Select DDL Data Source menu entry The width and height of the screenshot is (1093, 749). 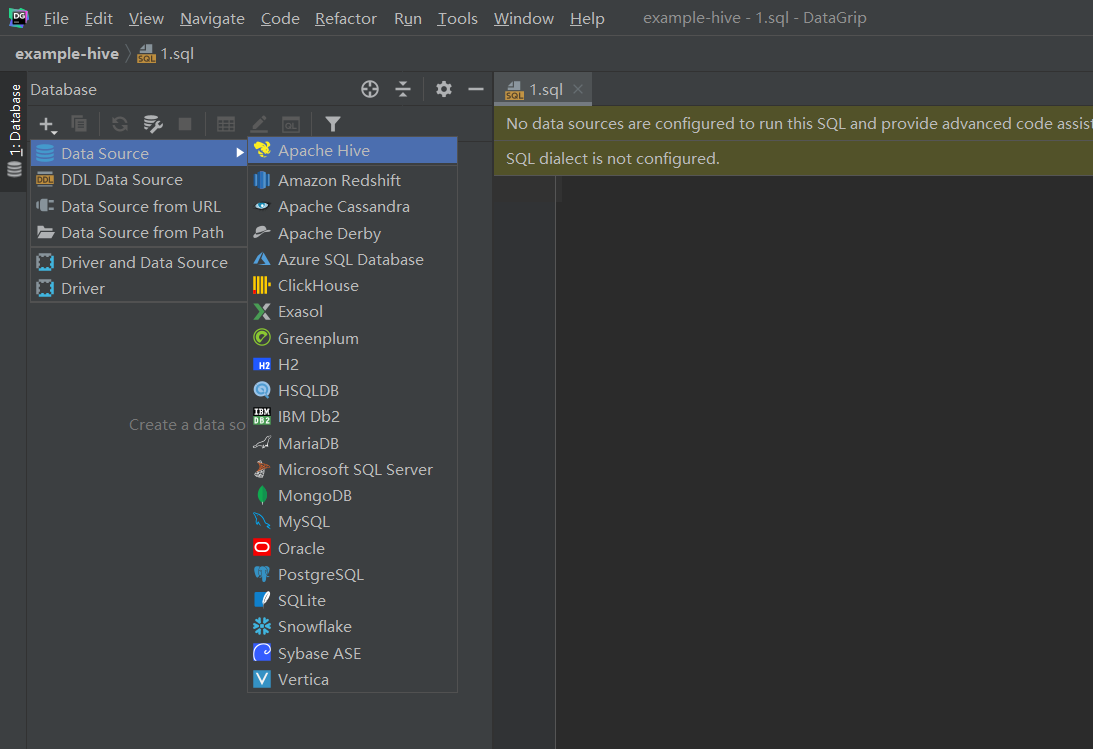pyautogui.click(x=139, y=180)
